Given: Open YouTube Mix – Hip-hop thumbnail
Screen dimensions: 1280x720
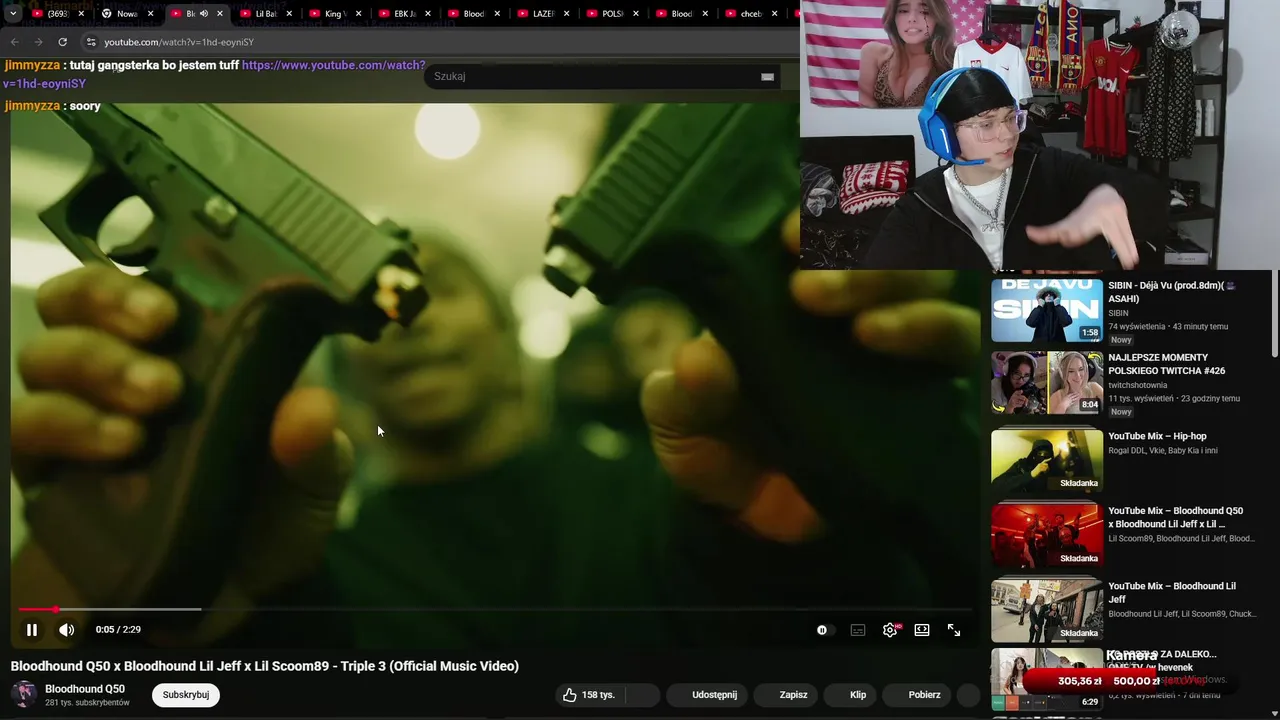Looking at the screenshot, I should click(x=1047, y=460).
